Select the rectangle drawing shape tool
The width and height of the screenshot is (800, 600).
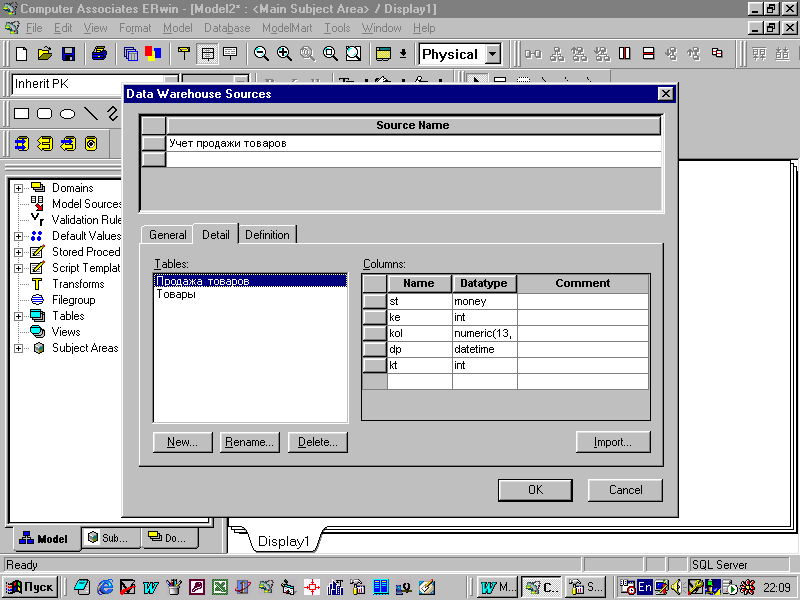click(x=21, y=113)
